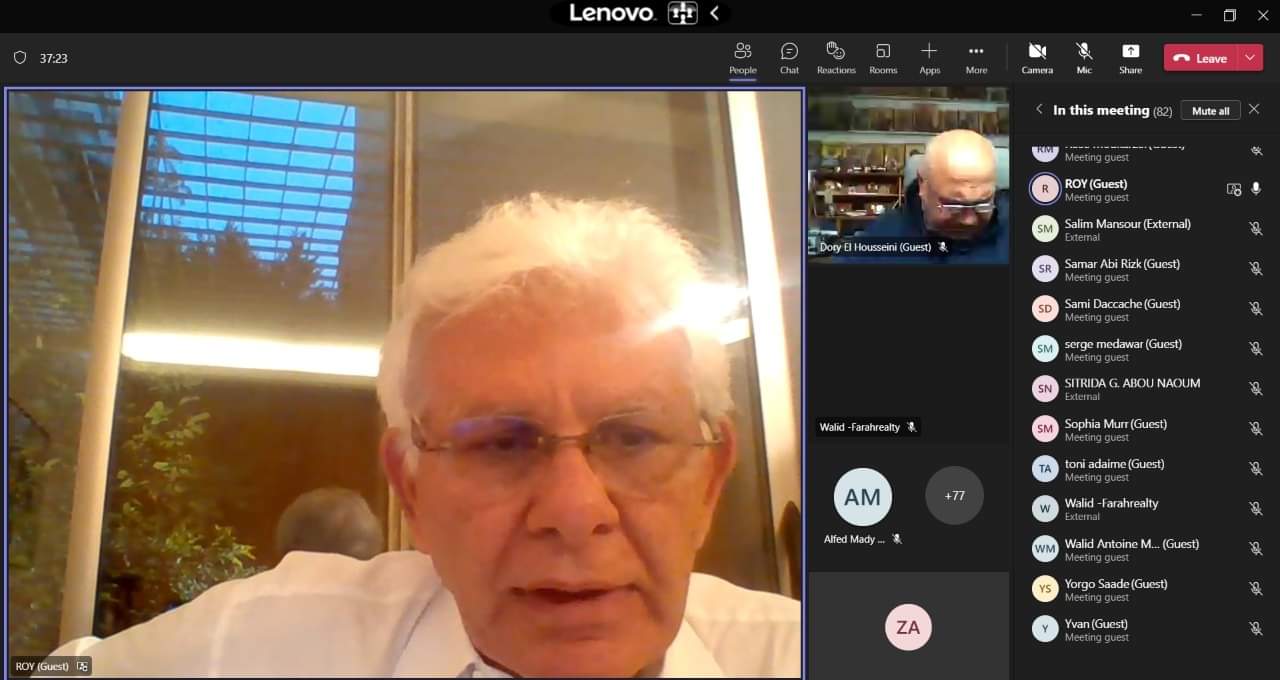Screen dimensions: 1280x680
Task: Toggle mic for SITRIDA G. ABOU NAOUM
Action: click(1256, 389)
